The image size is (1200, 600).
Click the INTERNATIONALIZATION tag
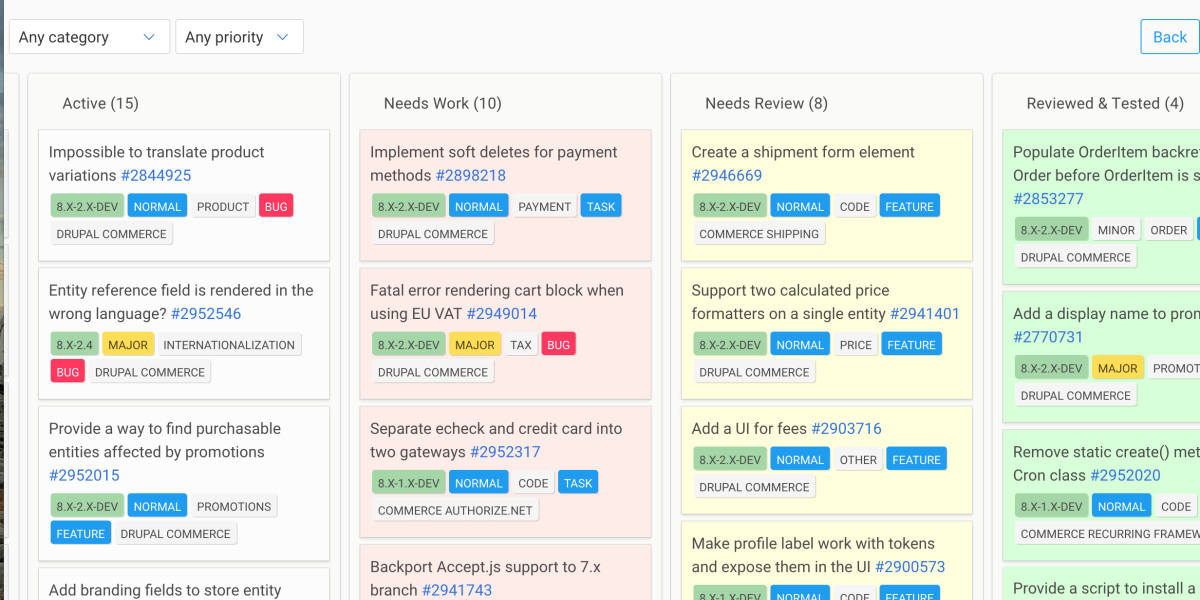point(229,344)
